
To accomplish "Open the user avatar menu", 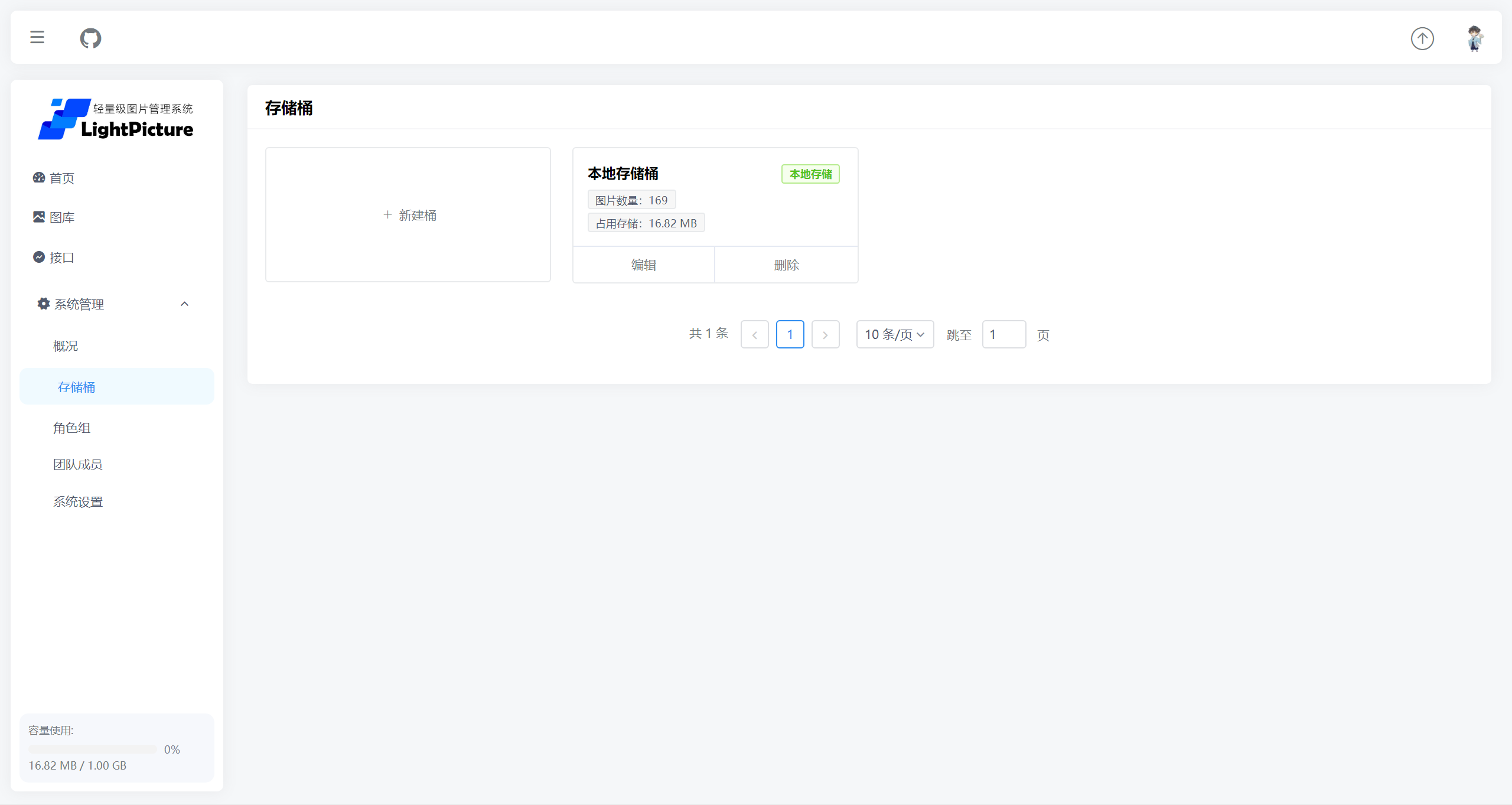I will click(1474, 38).
